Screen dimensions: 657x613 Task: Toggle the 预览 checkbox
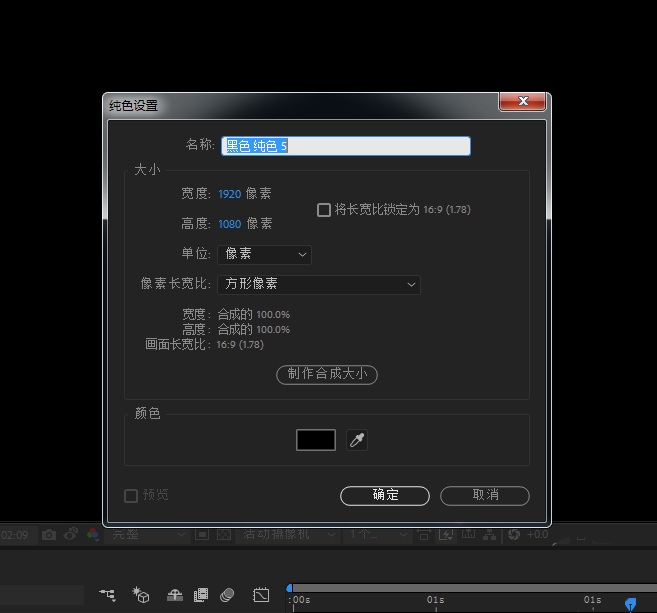tap(130, 495)
